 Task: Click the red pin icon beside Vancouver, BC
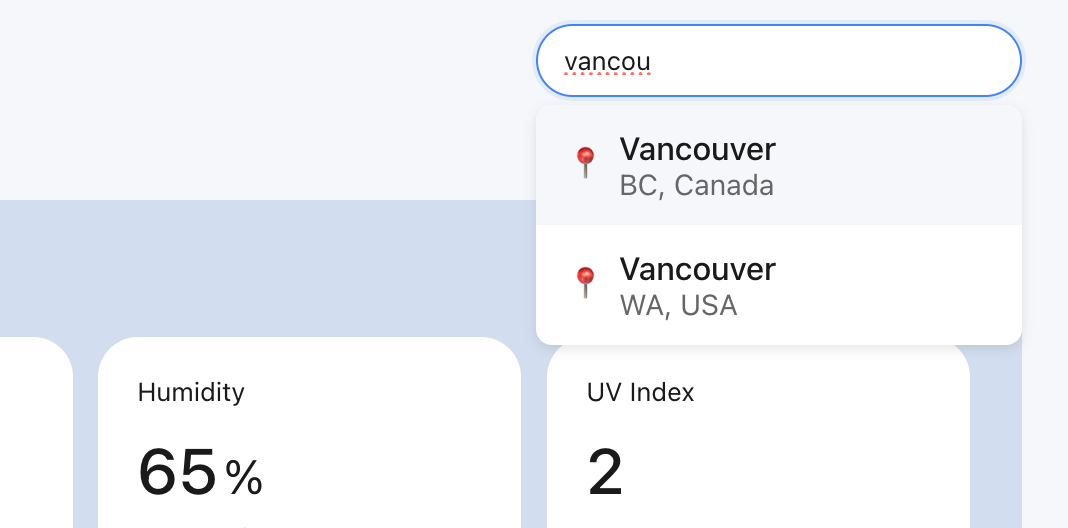coord(585,163)
